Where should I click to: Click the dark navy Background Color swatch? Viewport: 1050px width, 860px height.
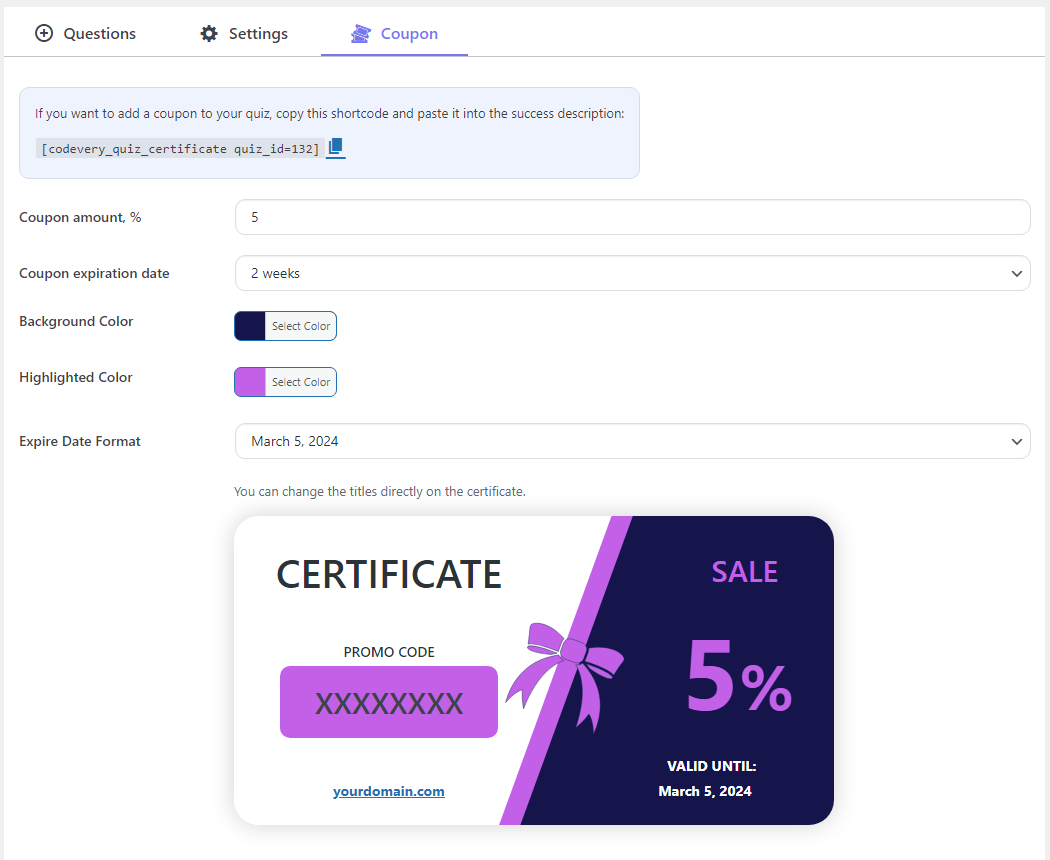250,325
